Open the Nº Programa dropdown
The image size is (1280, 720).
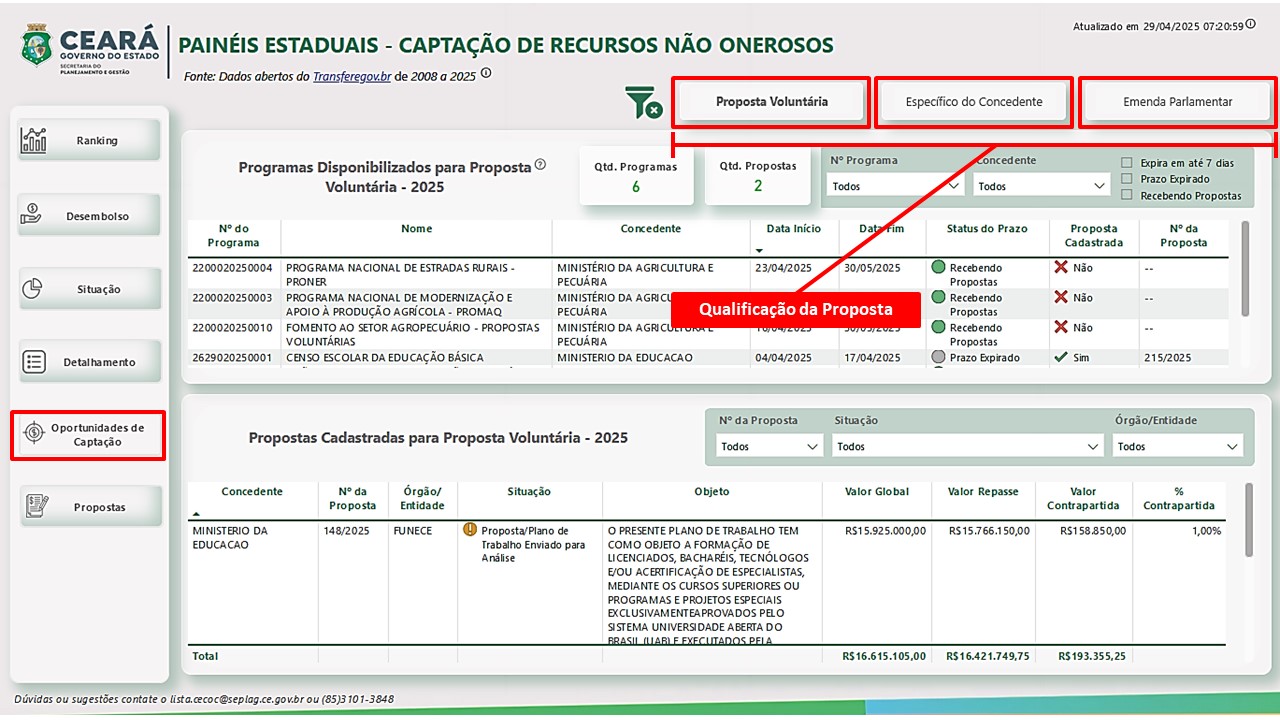coord(895,186)
